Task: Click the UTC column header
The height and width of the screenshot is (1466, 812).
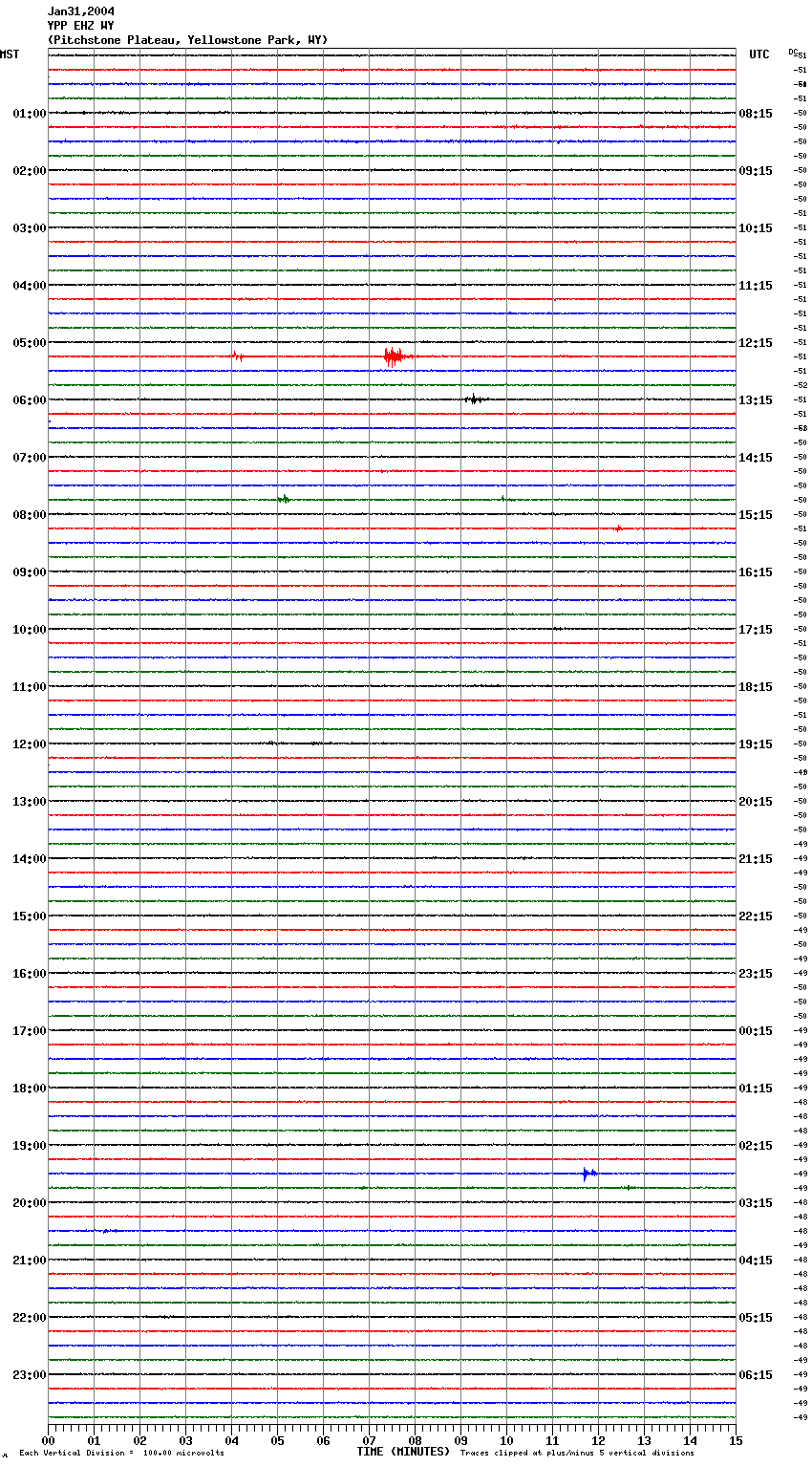Action: (759, 54)
